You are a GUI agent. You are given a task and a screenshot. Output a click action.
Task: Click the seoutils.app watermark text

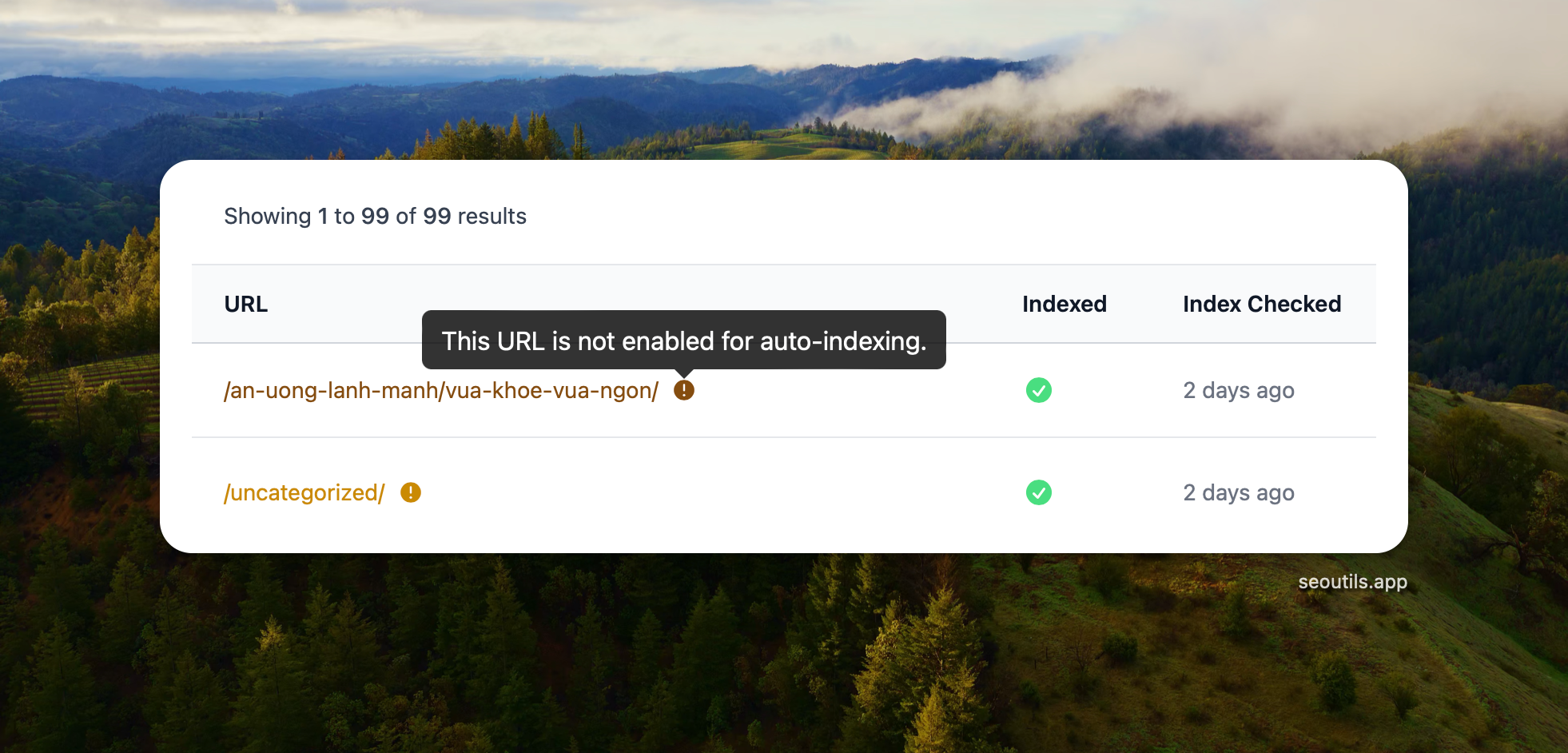(1352, 582)
